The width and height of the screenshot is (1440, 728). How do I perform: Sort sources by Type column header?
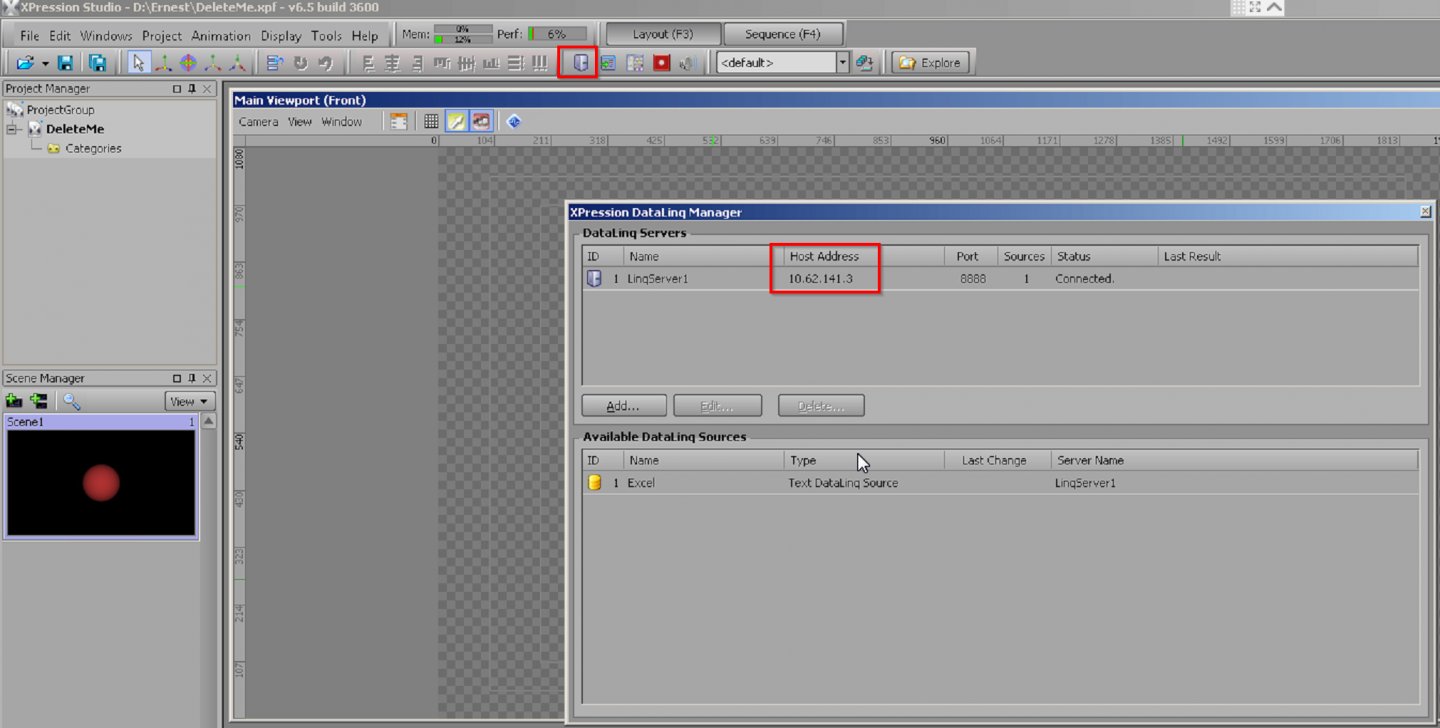864,460
